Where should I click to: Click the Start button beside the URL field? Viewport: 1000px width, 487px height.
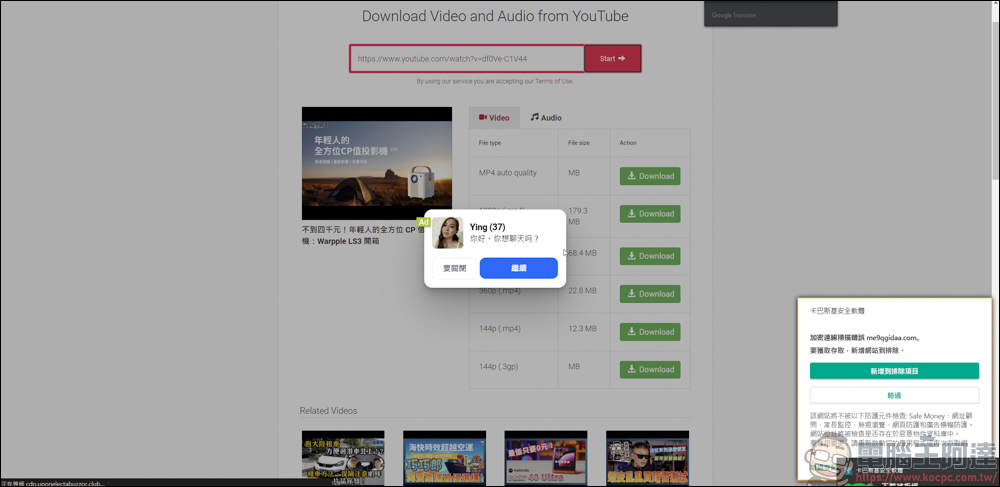(x=612, y=59)
